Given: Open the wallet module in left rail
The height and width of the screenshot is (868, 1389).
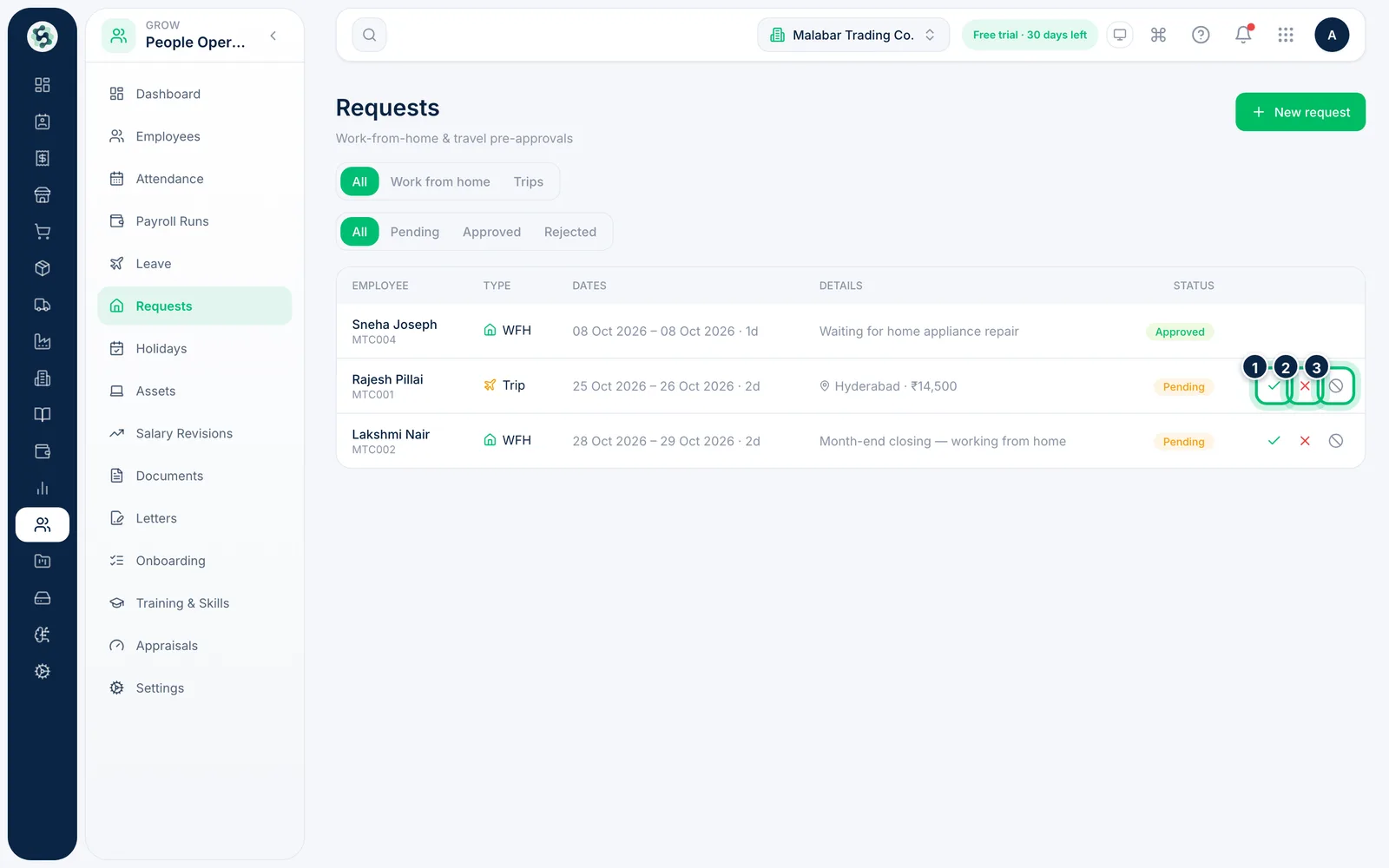Looking at the screenshot, I should coord(42,451).
